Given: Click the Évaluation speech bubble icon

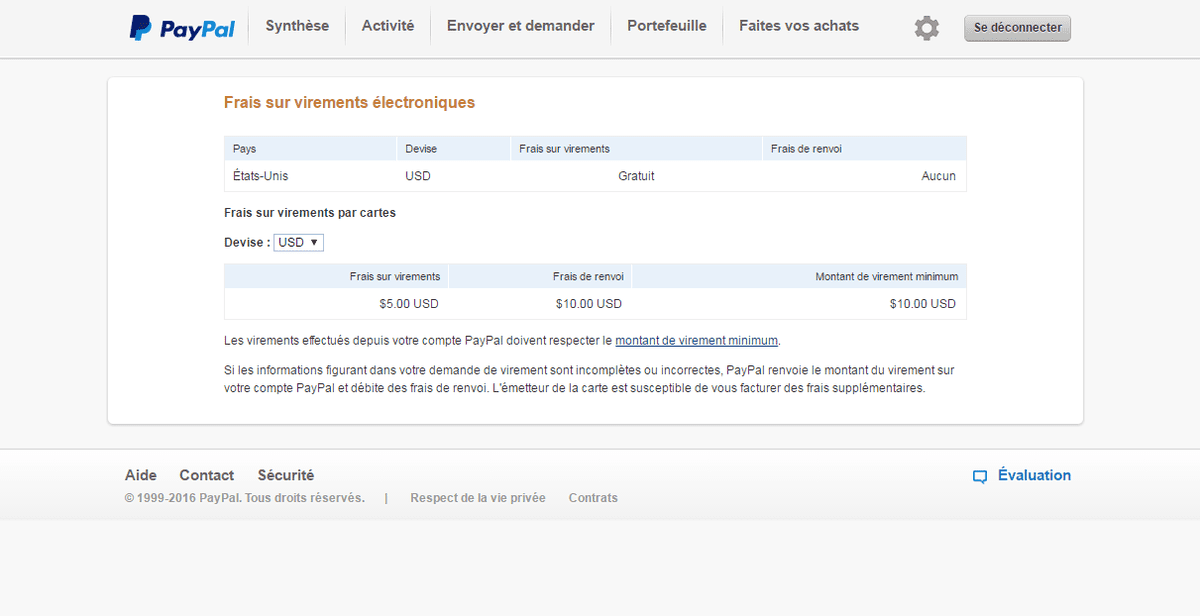Looking at the screenshot, I should (x=980, y=477).
